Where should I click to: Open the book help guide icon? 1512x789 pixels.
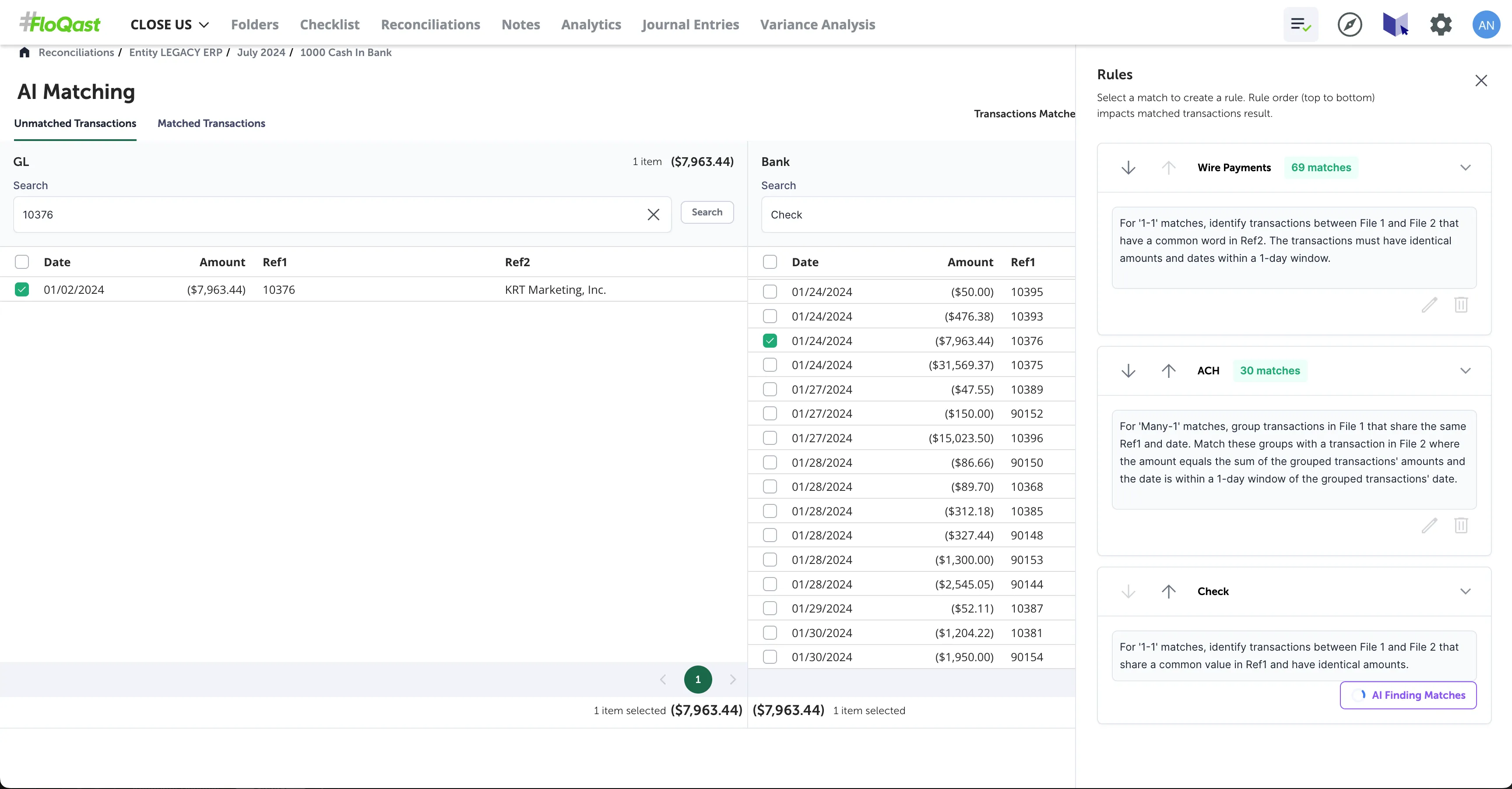(x=1395, y=25)
